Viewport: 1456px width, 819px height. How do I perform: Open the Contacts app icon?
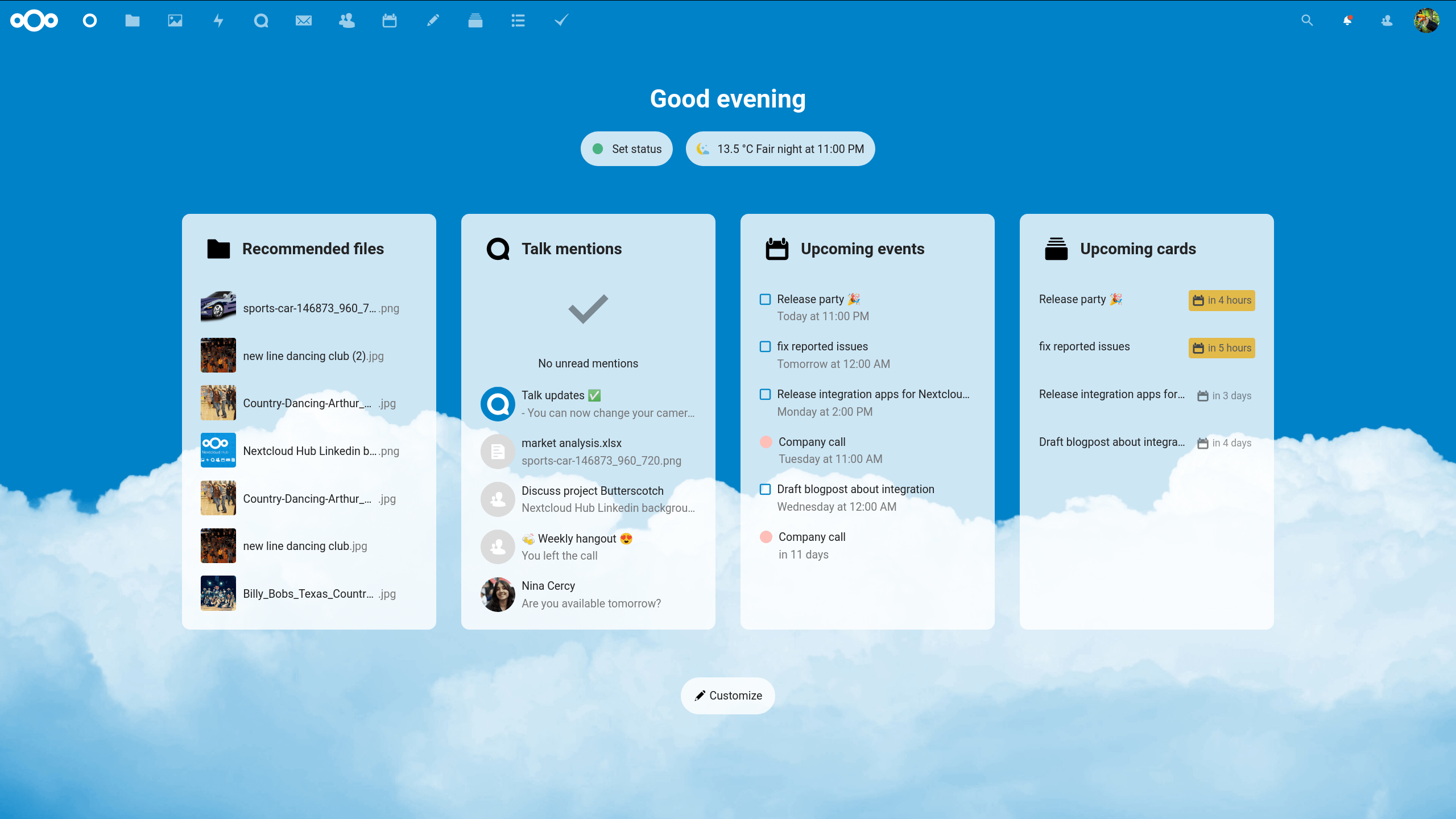click(347, 20)
